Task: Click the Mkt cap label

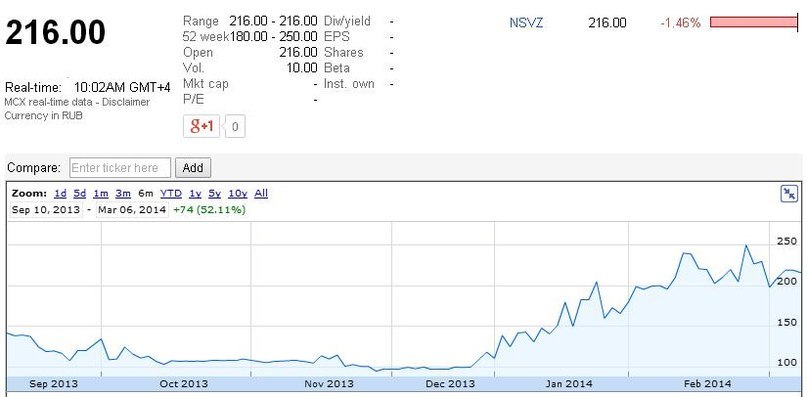Action: pyautogui.click(x=206, y=84)
